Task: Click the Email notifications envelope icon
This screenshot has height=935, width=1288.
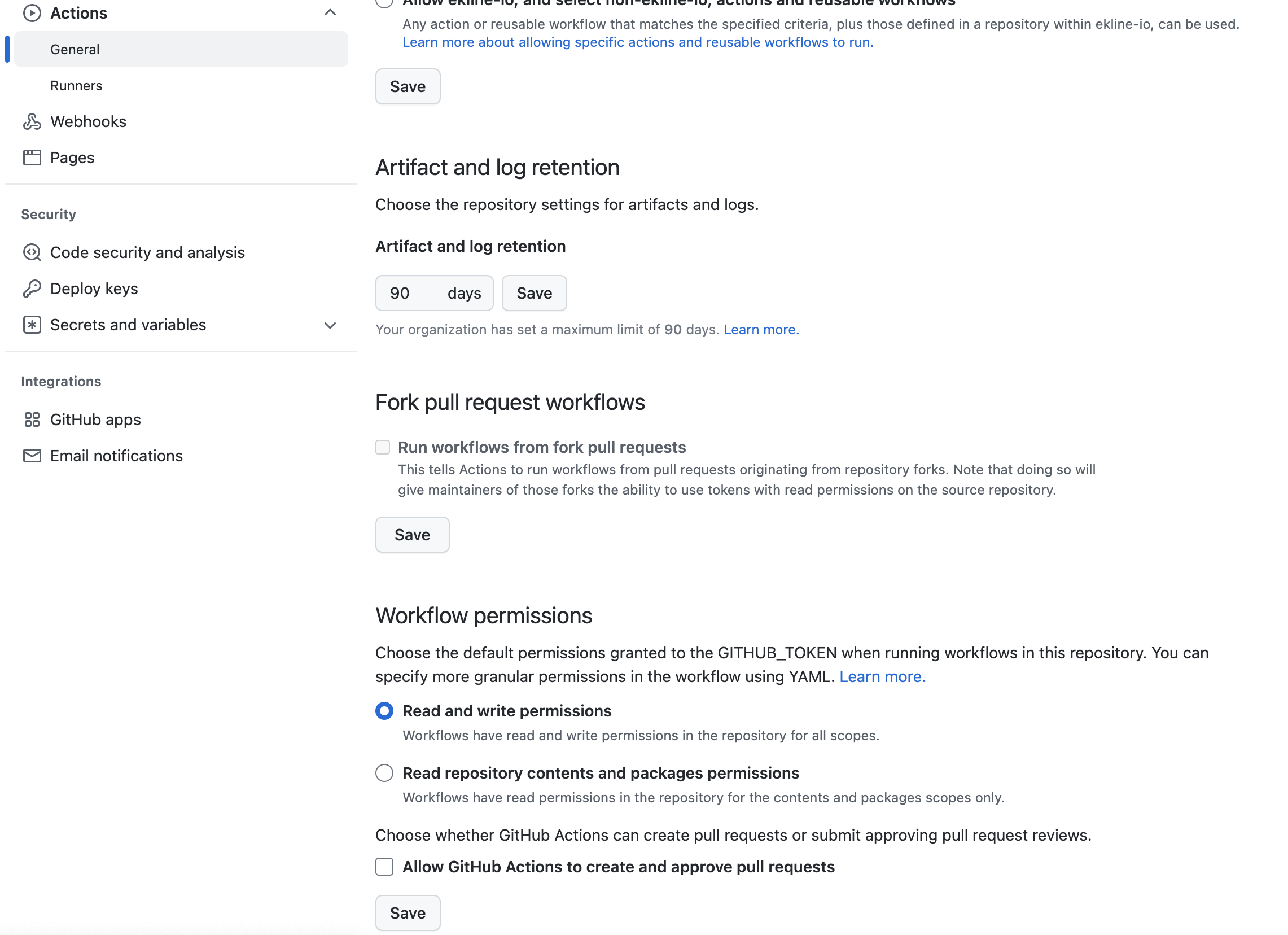Action: [x=32, y=456]
